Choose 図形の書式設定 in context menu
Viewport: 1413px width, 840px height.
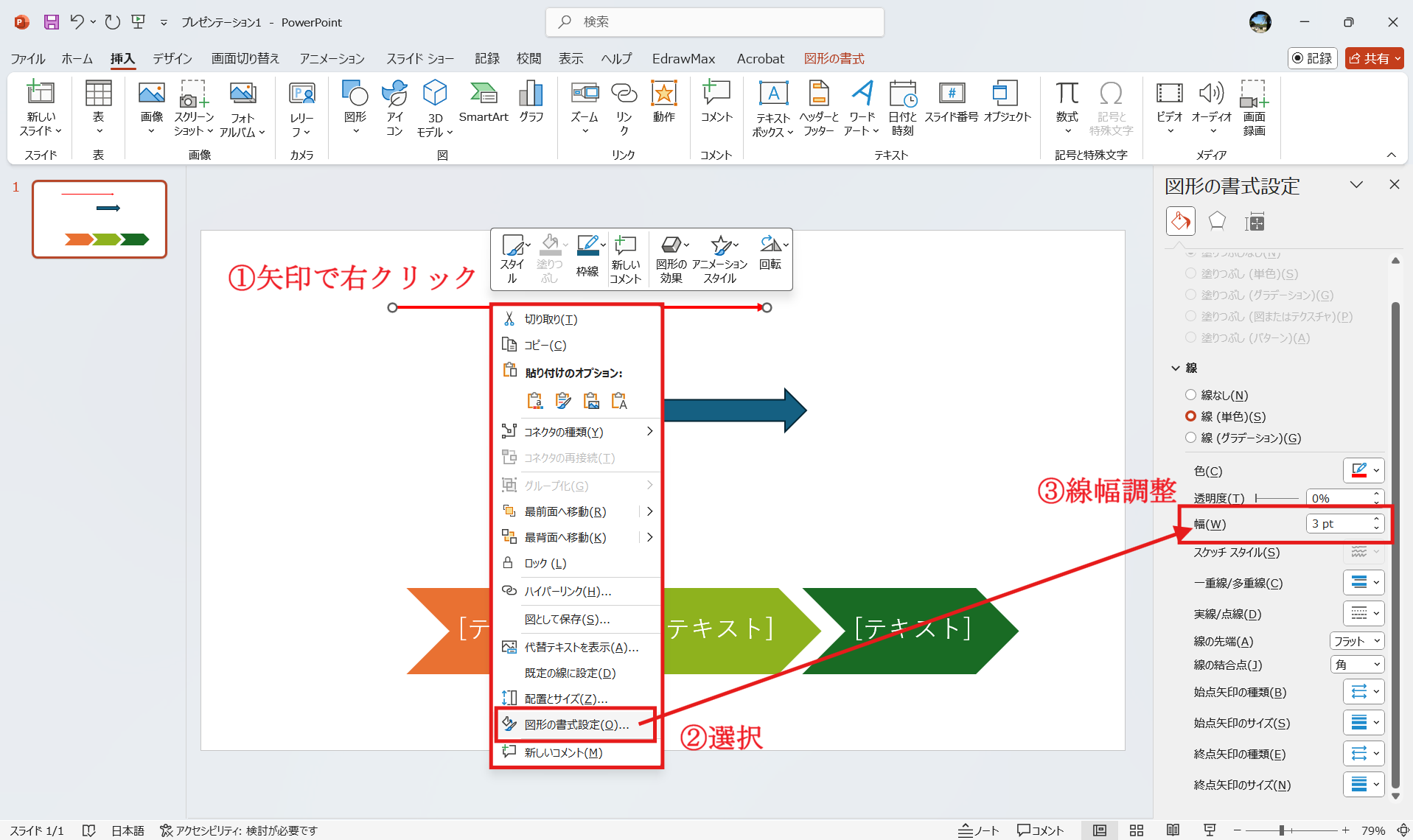(x=576, y=724)
